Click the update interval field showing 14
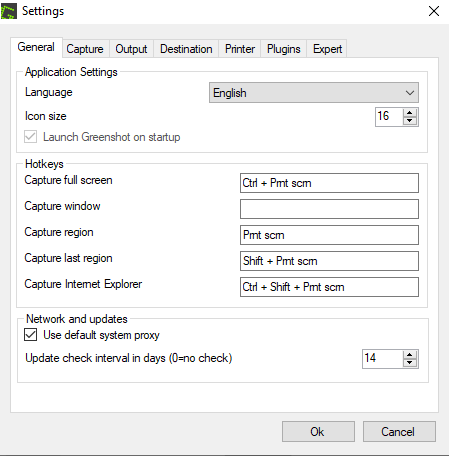 coord(383,359)
